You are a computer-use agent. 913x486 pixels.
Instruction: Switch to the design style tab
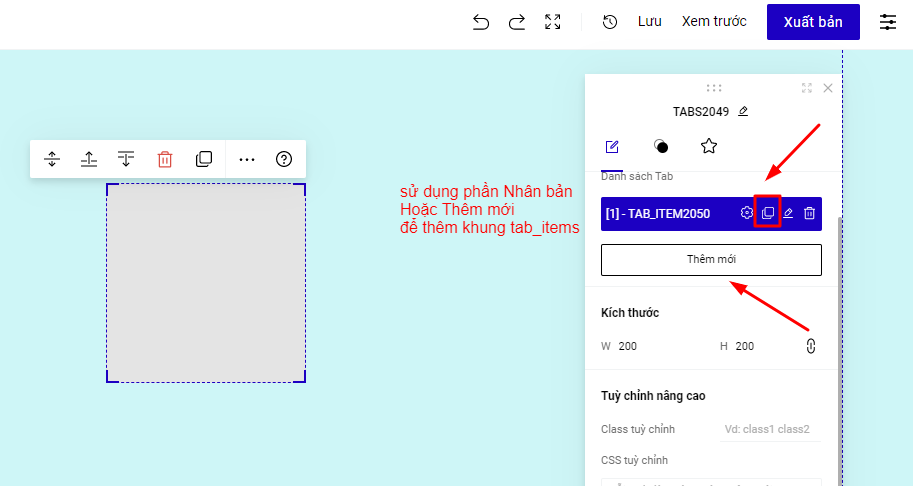coord(661,147)
